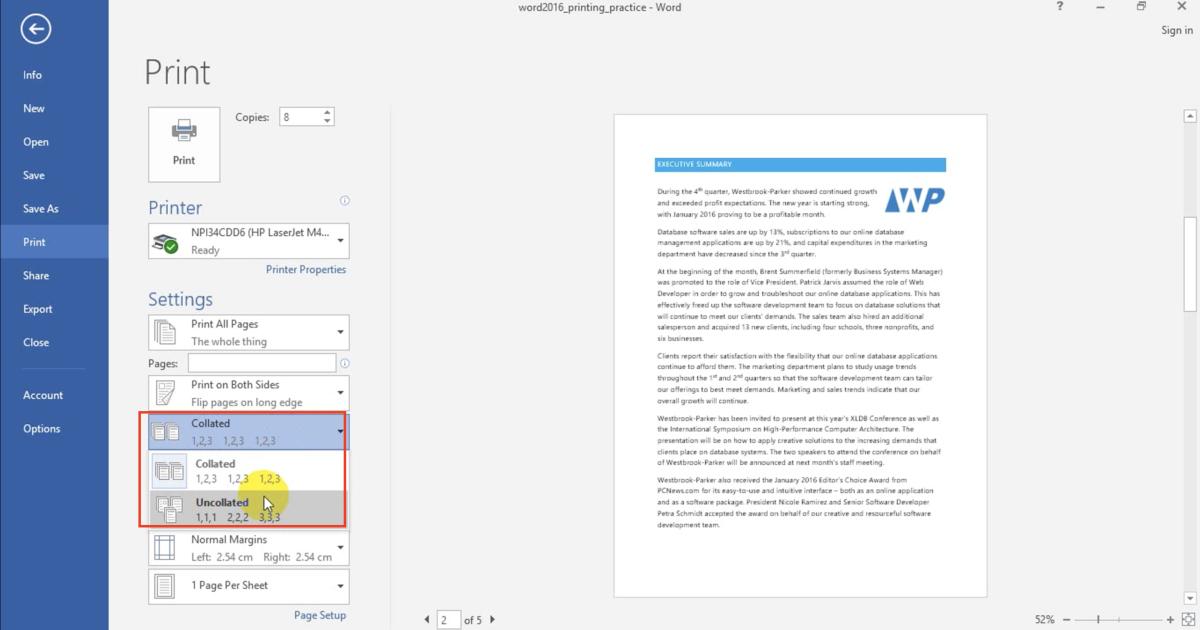Open the Share tab
The height and width of the screenshot is (630, 1200).
54,275
